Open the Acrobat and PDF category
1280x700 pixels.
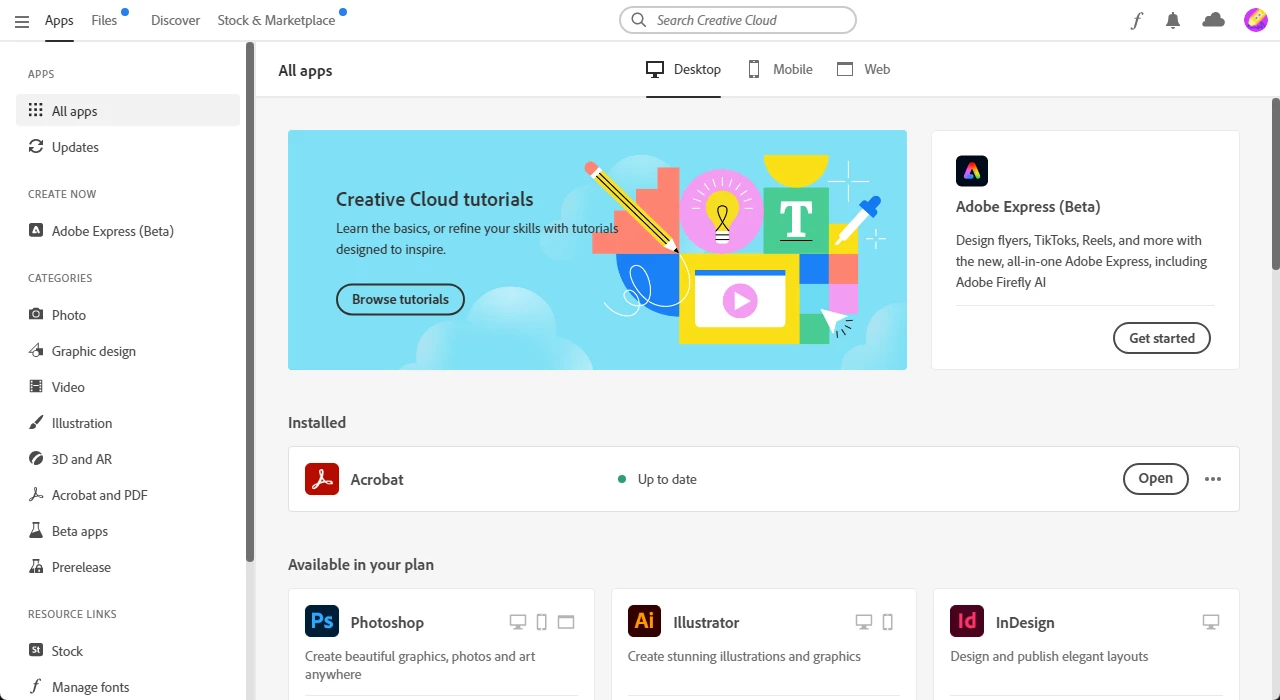[x=128, y=495]
